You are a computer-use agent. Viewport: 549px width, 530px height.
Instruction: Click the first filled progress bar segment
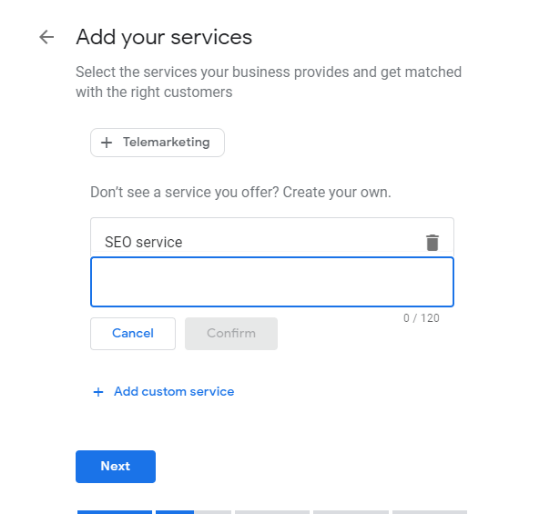click(114, 512)
